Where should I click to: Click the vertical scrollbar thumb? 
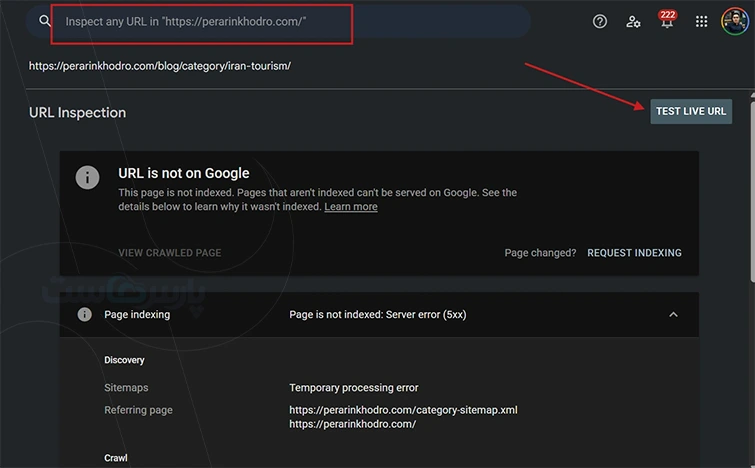tap(752, 192)
